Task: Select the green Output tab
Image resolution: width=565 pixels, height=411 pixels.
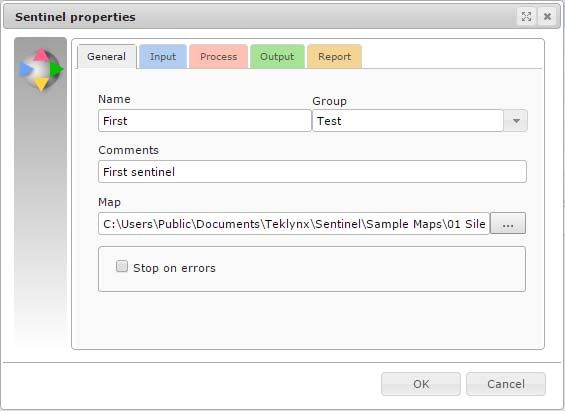Action: (x=277, y=57)
